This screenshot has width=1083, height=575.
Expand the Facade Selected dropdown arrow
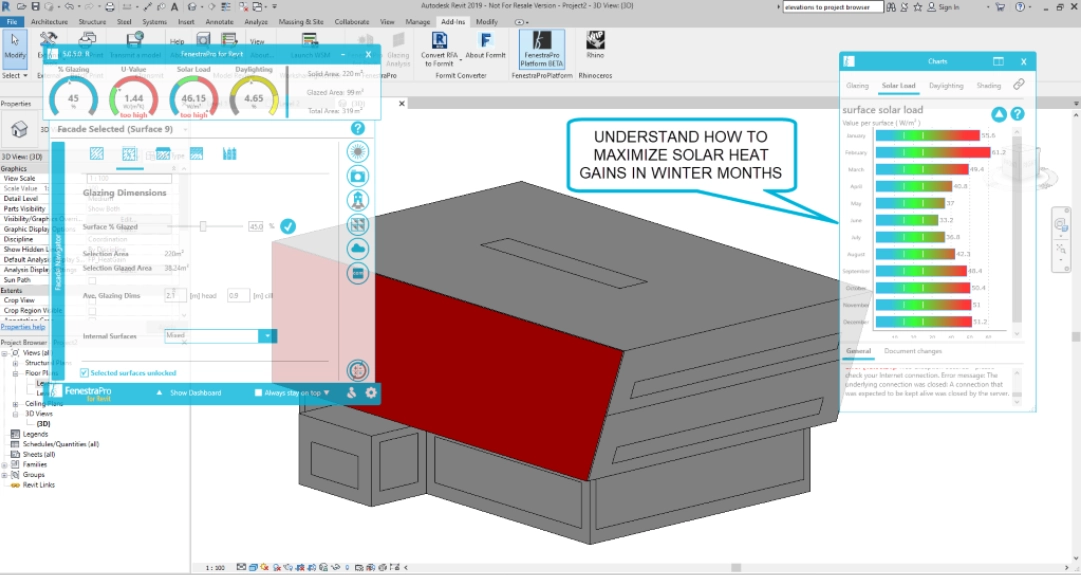(x=184, y=129)
